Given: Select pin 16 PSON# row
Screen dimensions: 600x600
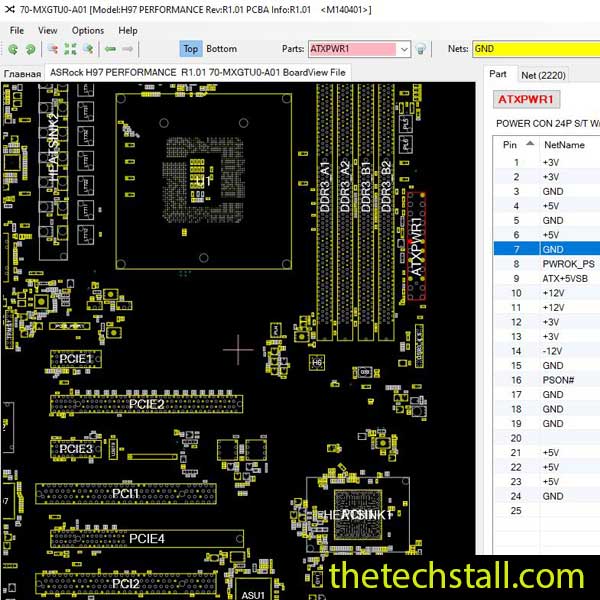Looking at the screenshot, I should pyautogui.click(x=545, y=380).
